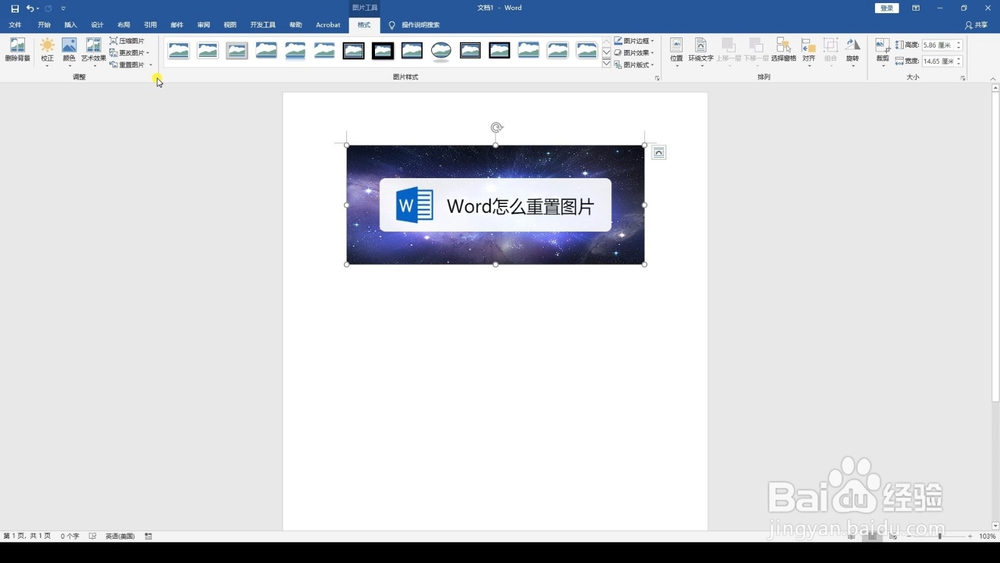Click Compress Pictures (压缩图片)
1000x563 pixels.
pyautogui.click(x=126, y=41)
